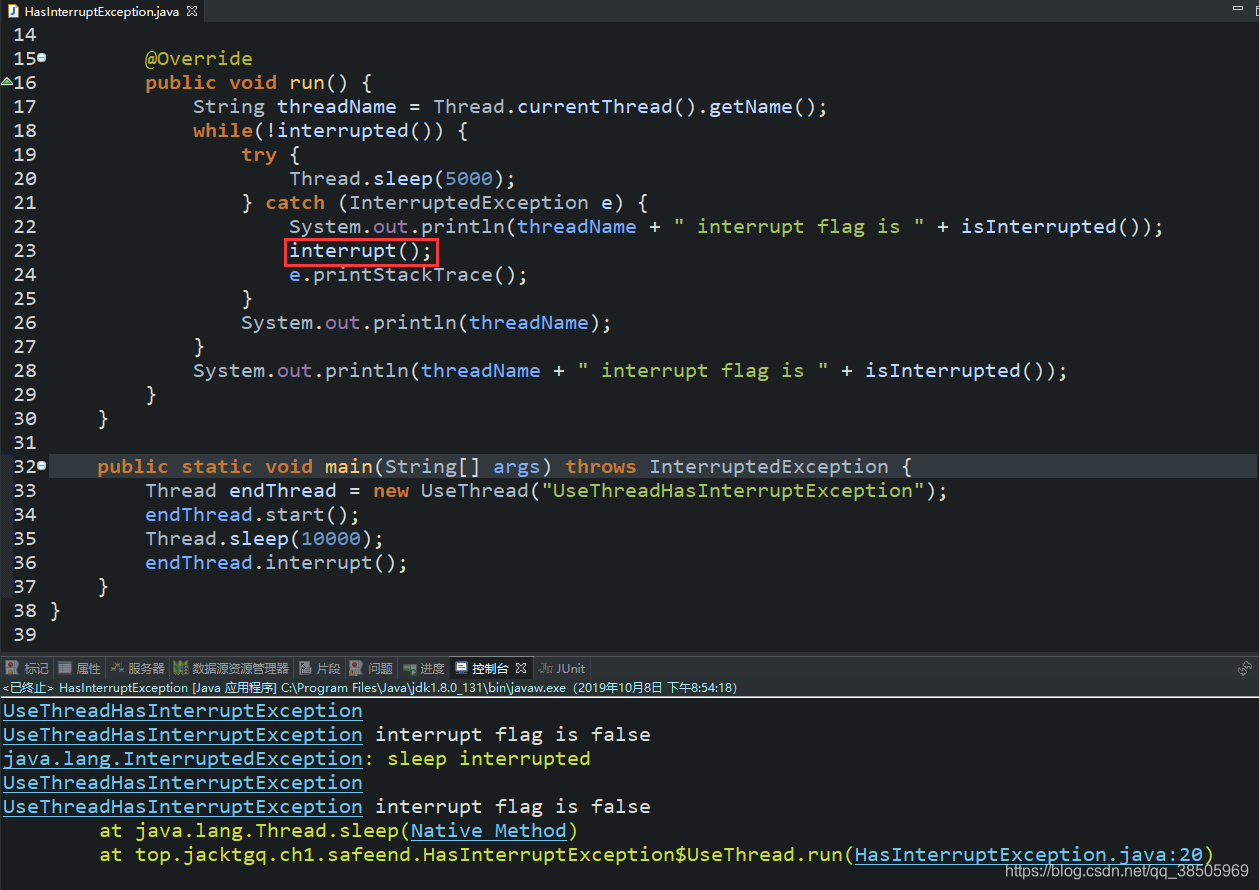Click line number 14 in the gutter
This screenshot has height=890, width=1259.
25,34
